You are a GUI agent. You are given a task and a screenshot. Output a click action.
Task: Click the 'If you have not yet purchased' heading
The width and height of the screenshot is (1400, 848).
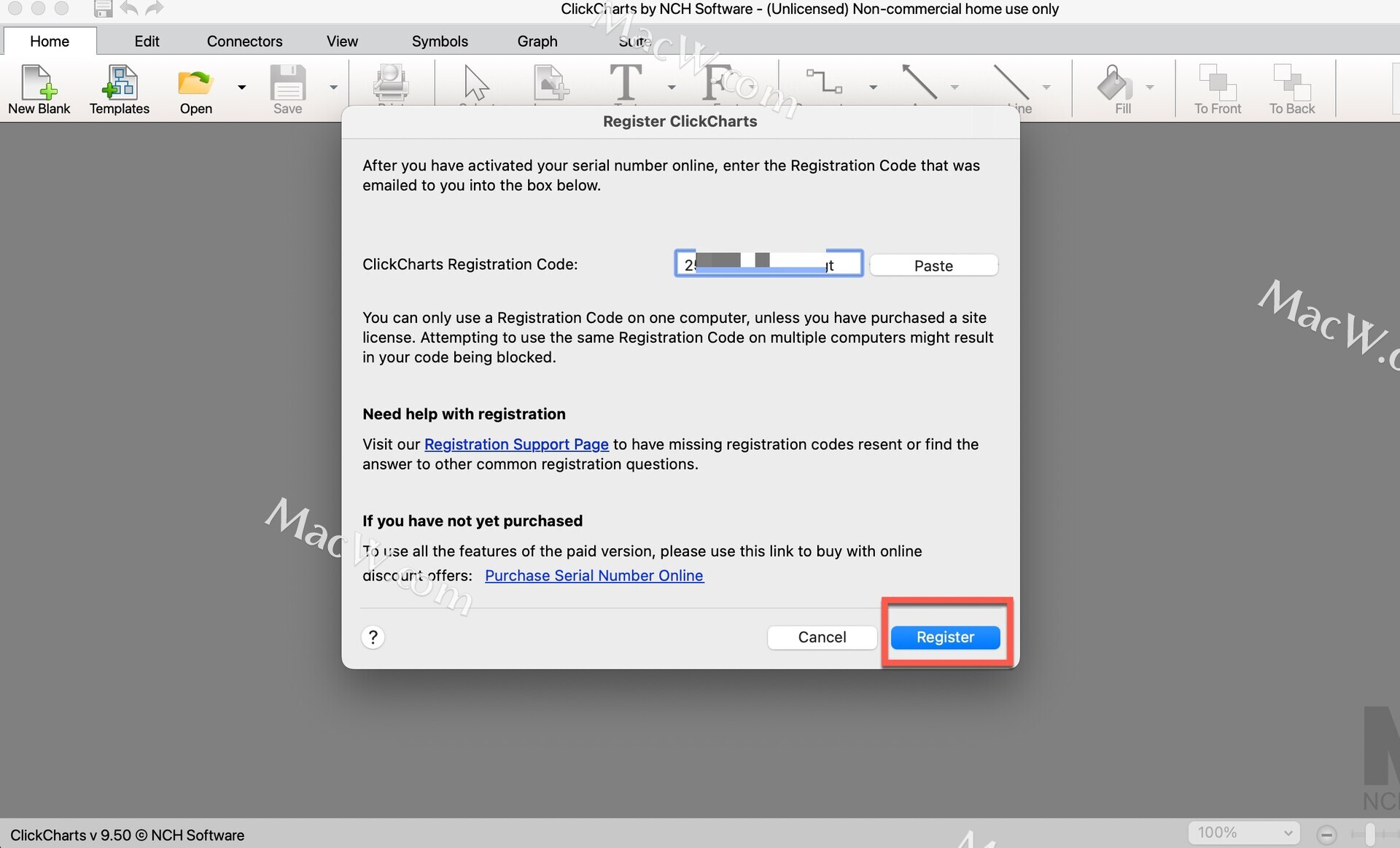tap(472, 521)
